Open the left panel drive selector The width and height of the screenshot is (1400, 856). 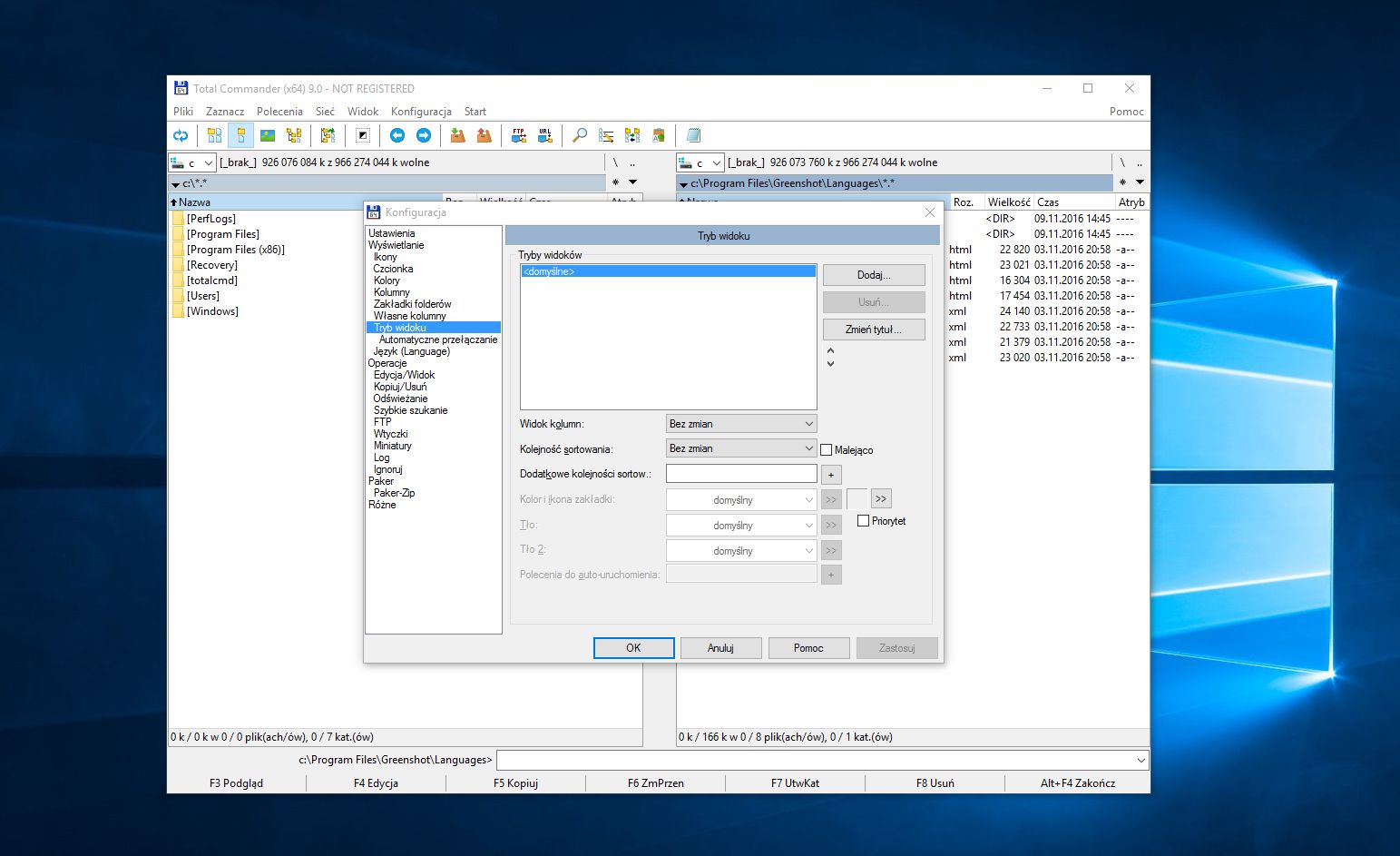click(192, 162)
